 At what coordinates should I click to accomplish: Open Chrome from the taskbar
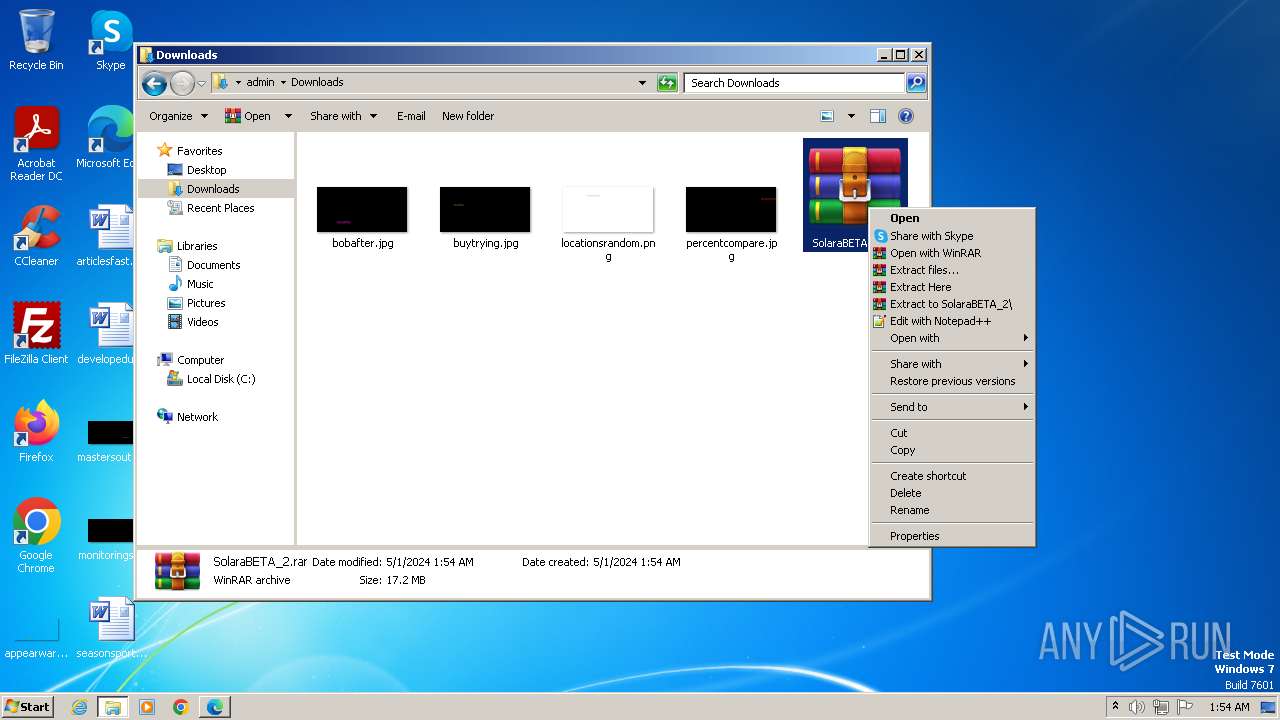coord(181,707)
